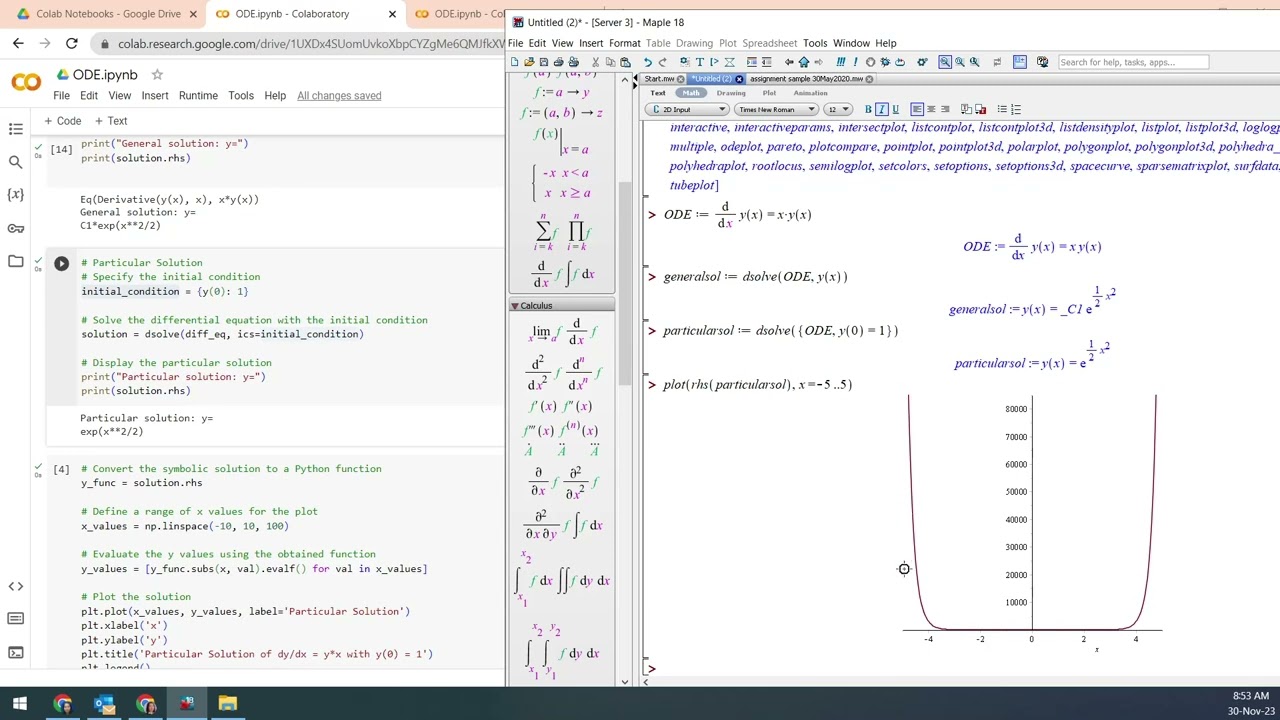Switch to Start.mw tab in Maple
The width and height of the screenshot is (1280, 720).
click(x=659, y=79)
